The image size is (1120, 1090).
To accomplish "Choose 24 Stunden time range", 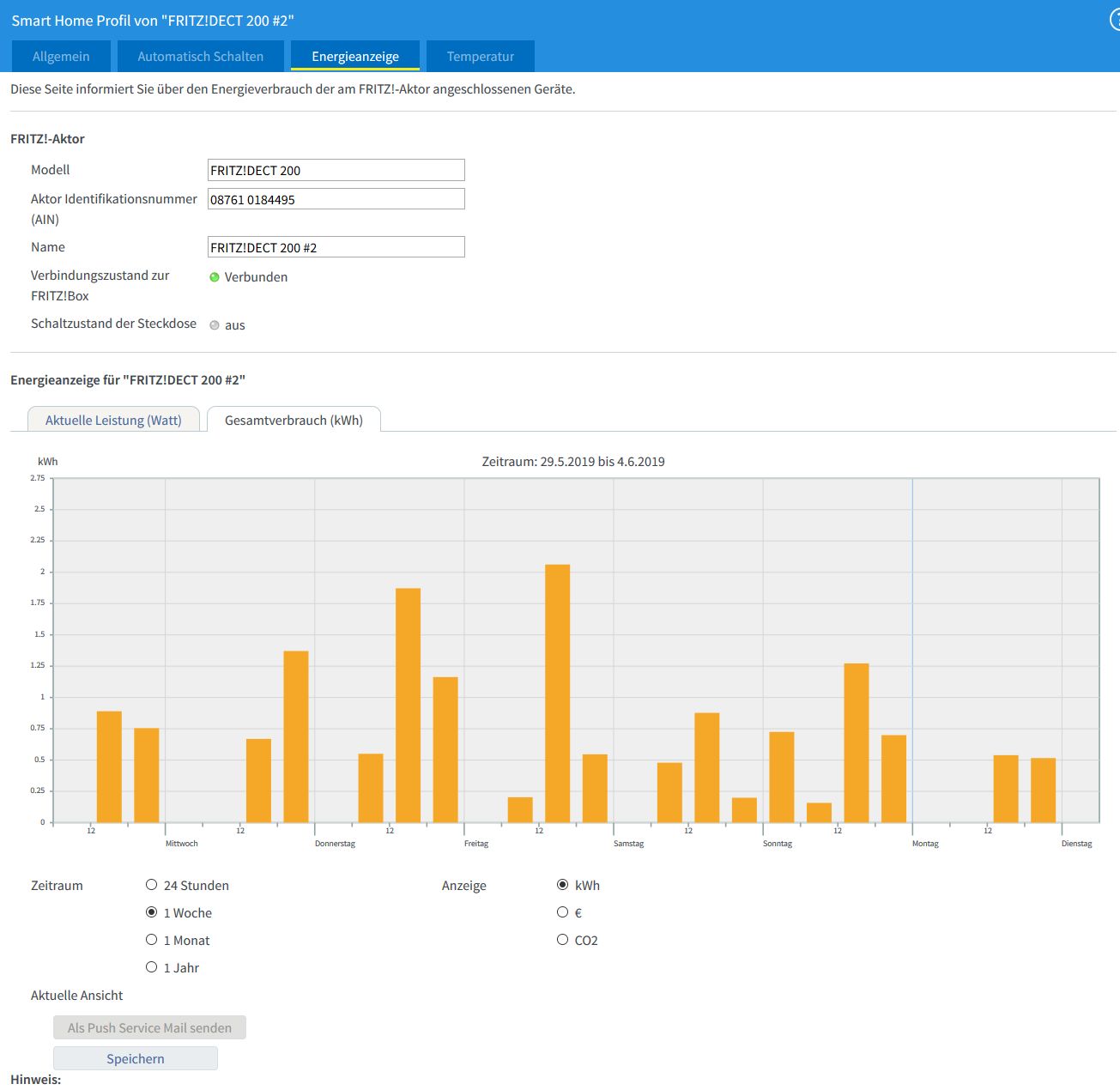I will (x=152, y=885).
